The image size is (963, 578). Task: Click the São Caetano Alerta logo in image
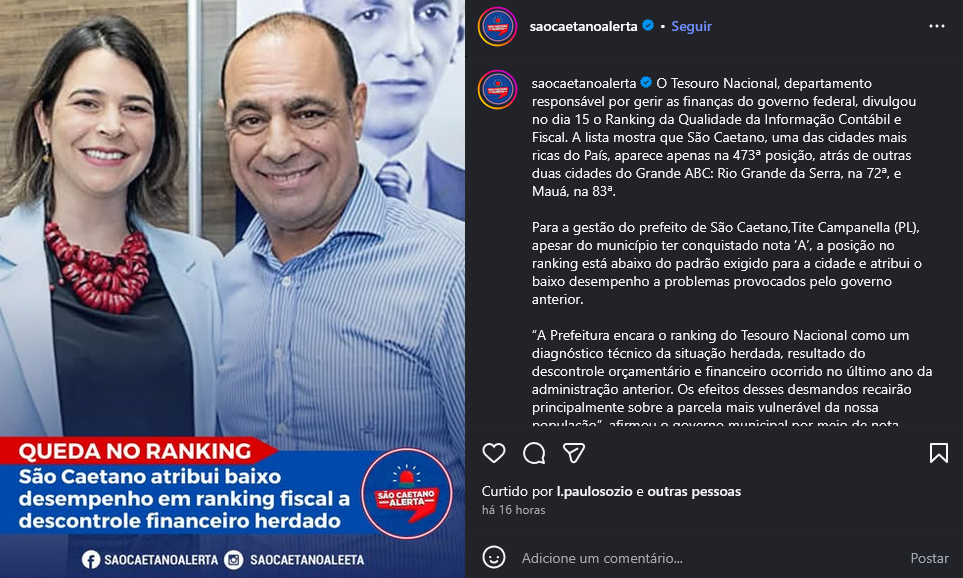[407, 493]
